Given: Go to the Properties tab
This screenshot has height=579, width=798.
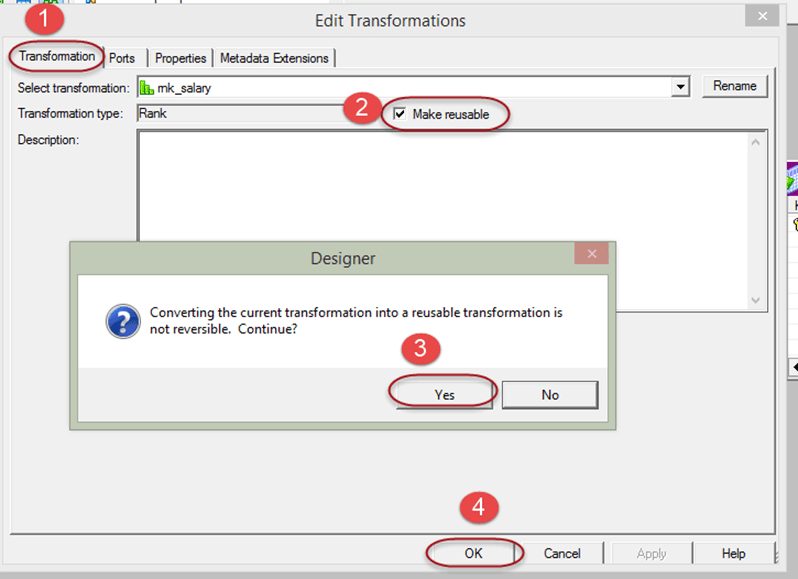Looking at the screenshot, I should pos(180,58).
